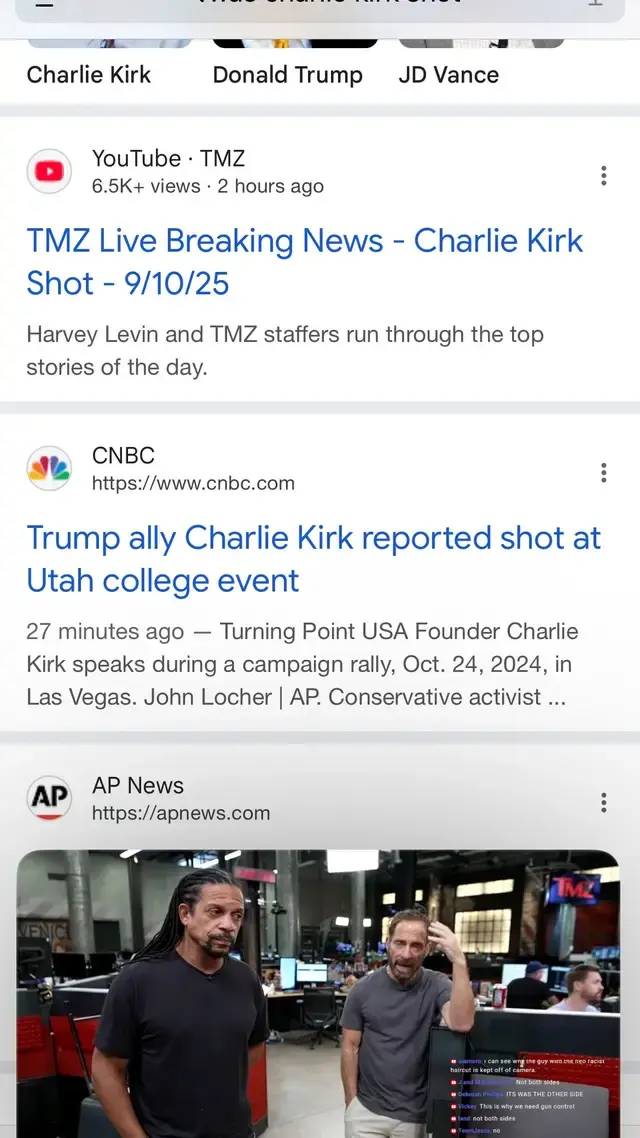Tap the CNBC peacock logo icon
Image resolution: width=640 pixels, height=1138 pixels.
(x=49, y=468)
